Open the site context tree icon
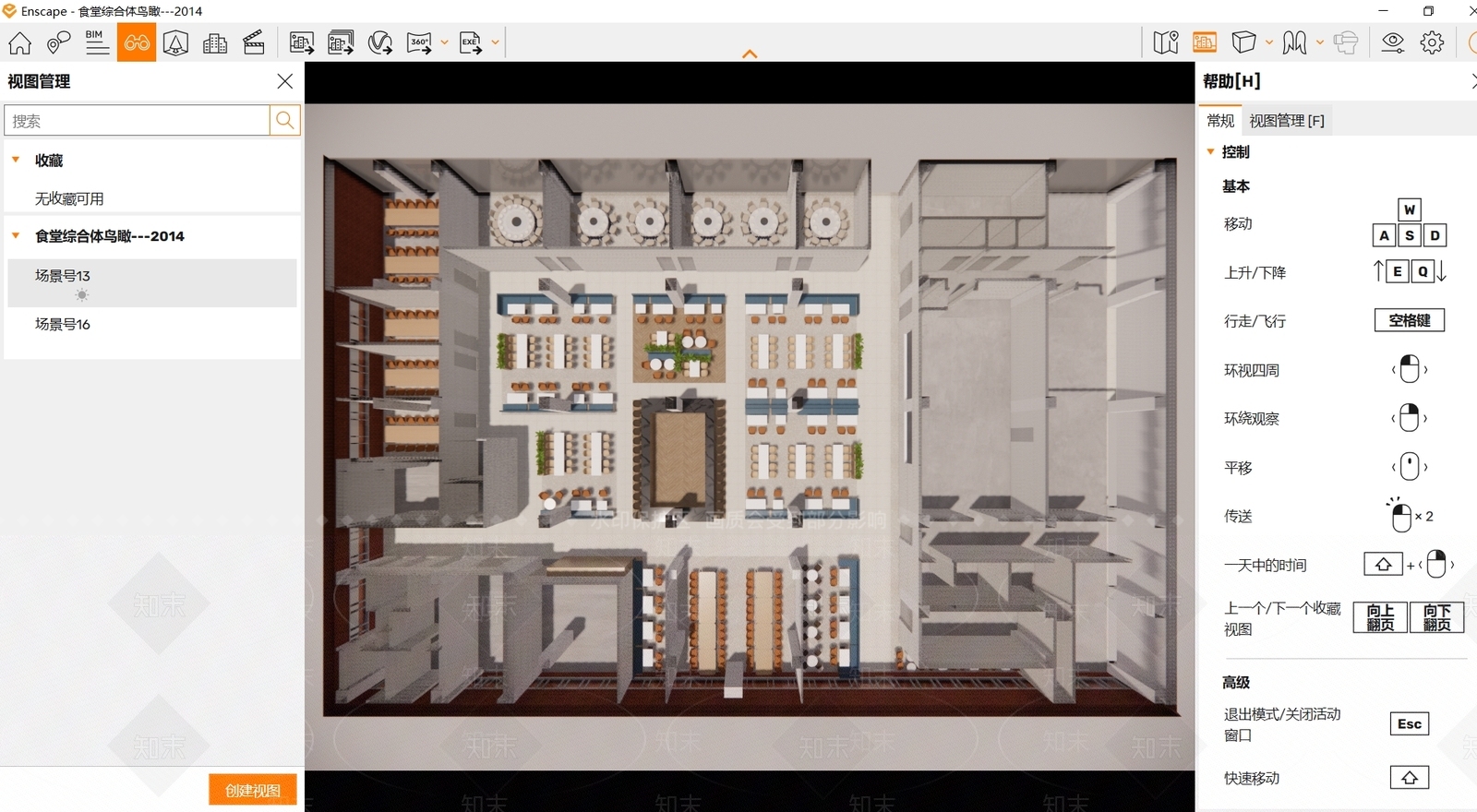 175,42
